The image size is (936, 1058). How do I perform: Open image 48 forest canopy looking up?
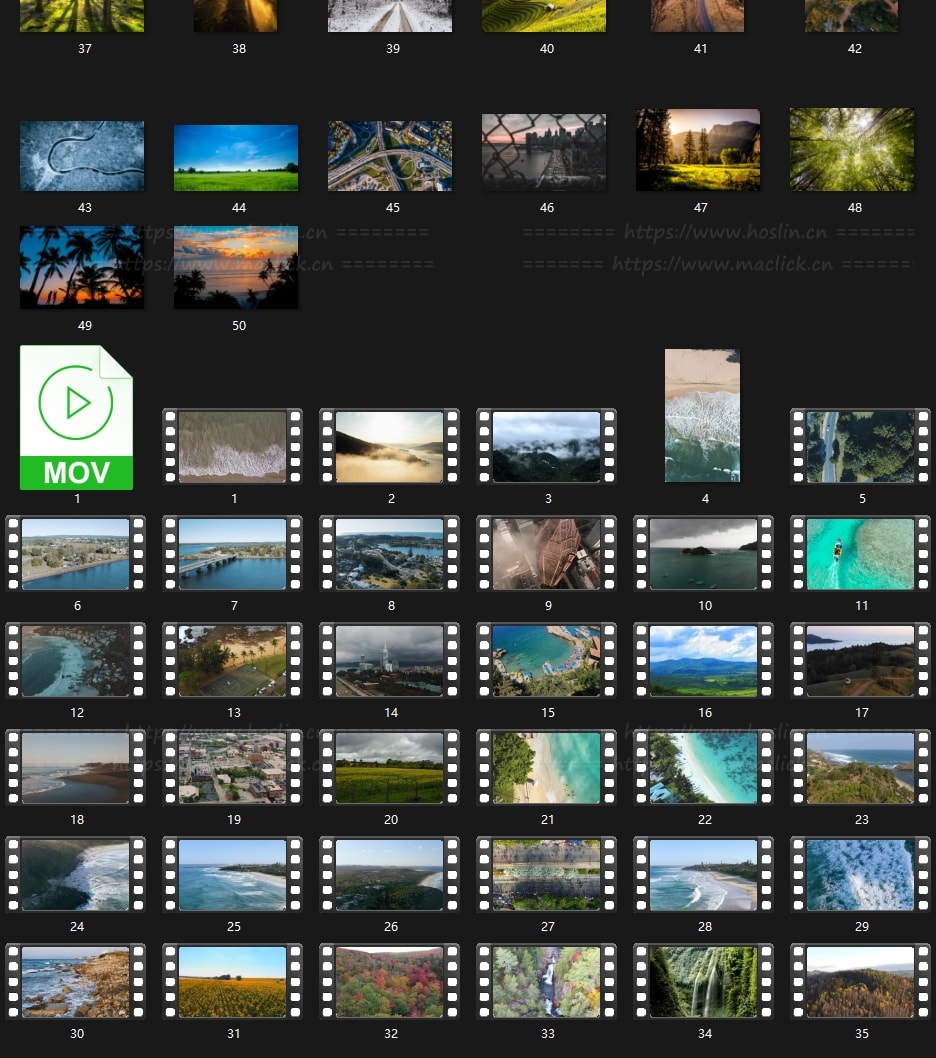(x=852, y=149)
